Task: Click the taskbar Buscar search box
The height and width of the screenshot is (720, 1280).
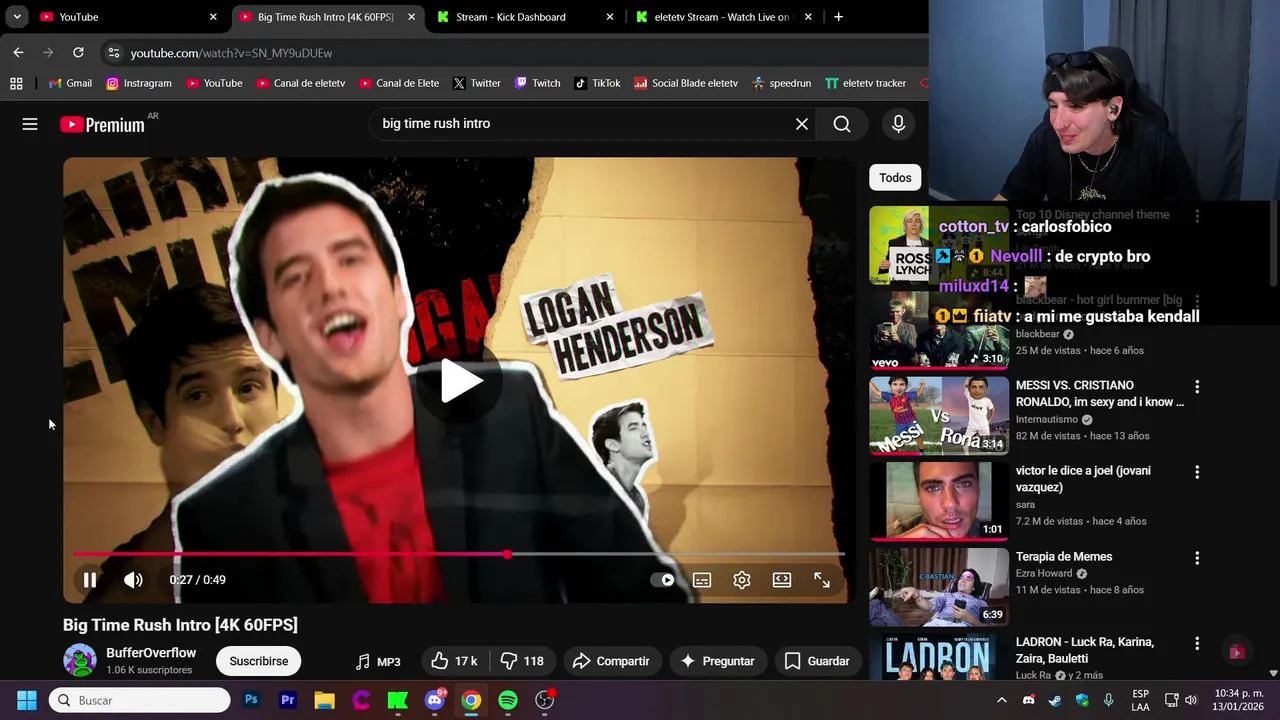Action: tap(140, 700)
